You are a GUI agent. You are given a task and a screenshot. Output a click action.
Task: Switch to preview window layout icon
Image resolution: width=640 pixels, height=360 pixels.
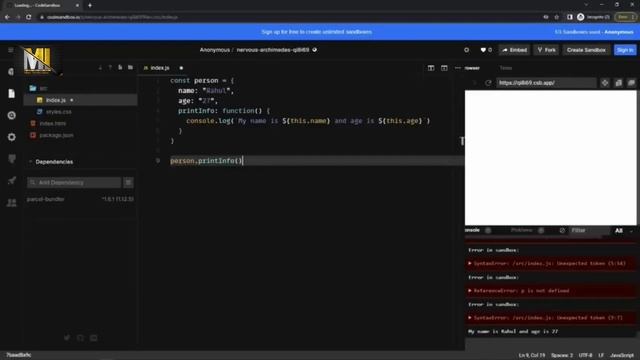pyautogui.click(x=444, y=68)
